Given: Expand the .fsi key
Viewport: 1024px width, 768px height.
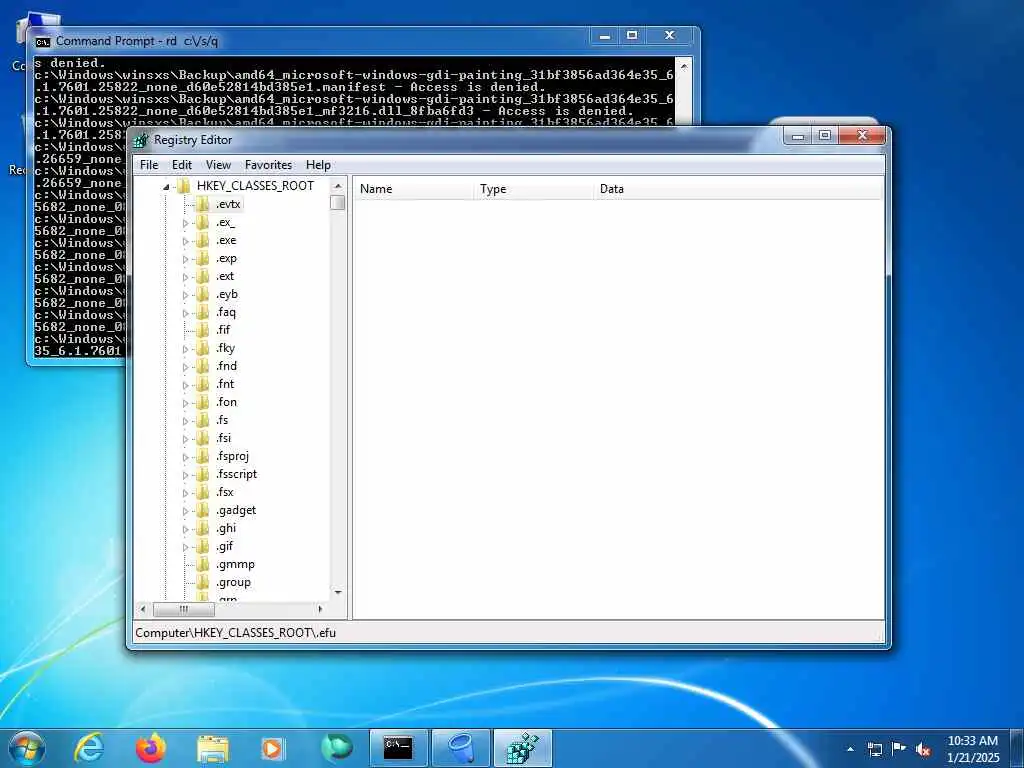Looking at the screenshot, I should (185, 439).
